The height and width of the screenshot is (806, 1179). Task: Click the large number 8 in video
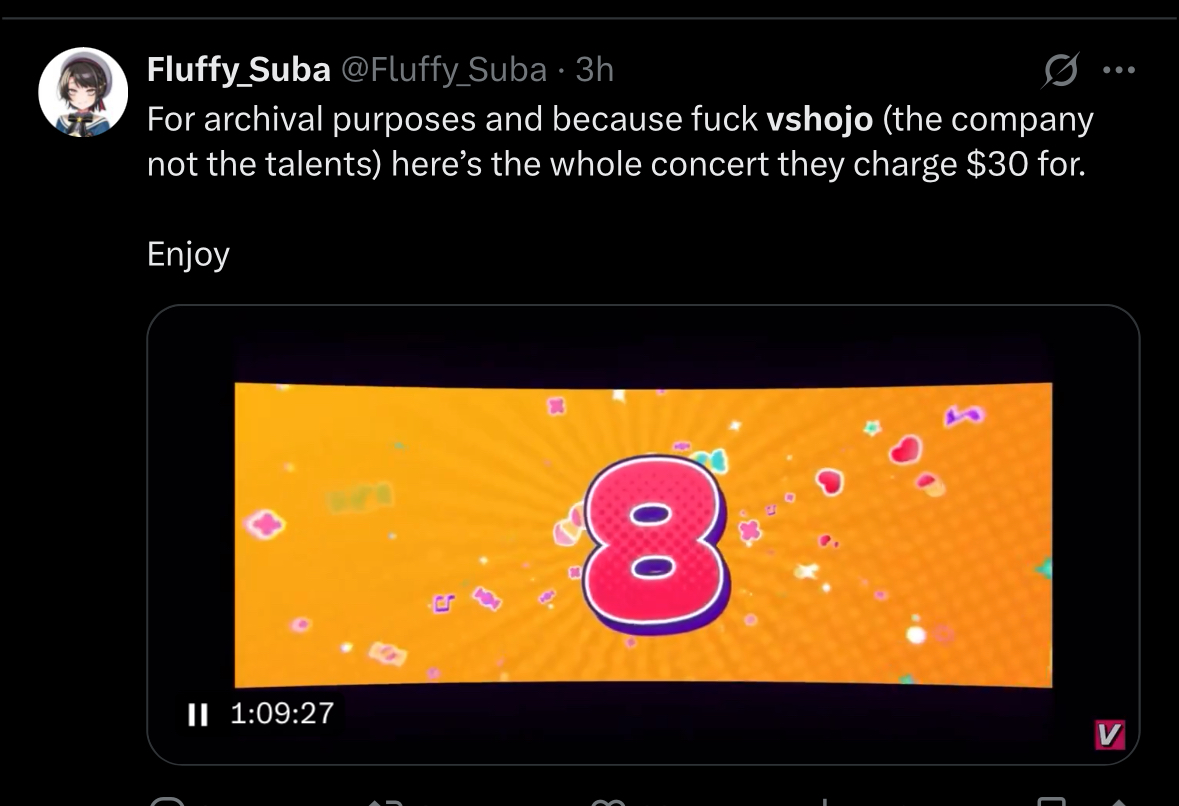652,545
